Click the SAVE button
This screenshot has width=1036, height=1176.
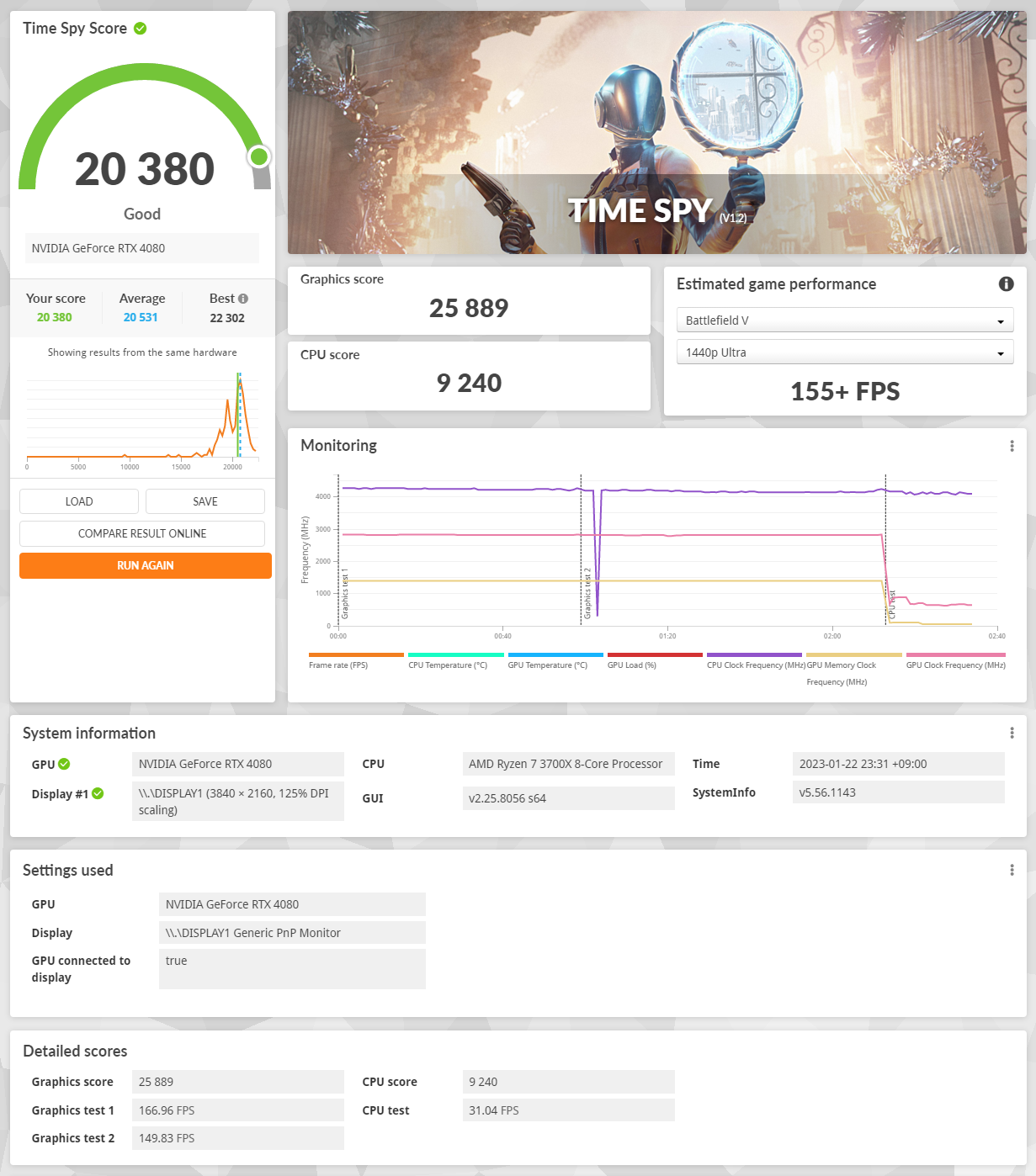coord(205,501)
